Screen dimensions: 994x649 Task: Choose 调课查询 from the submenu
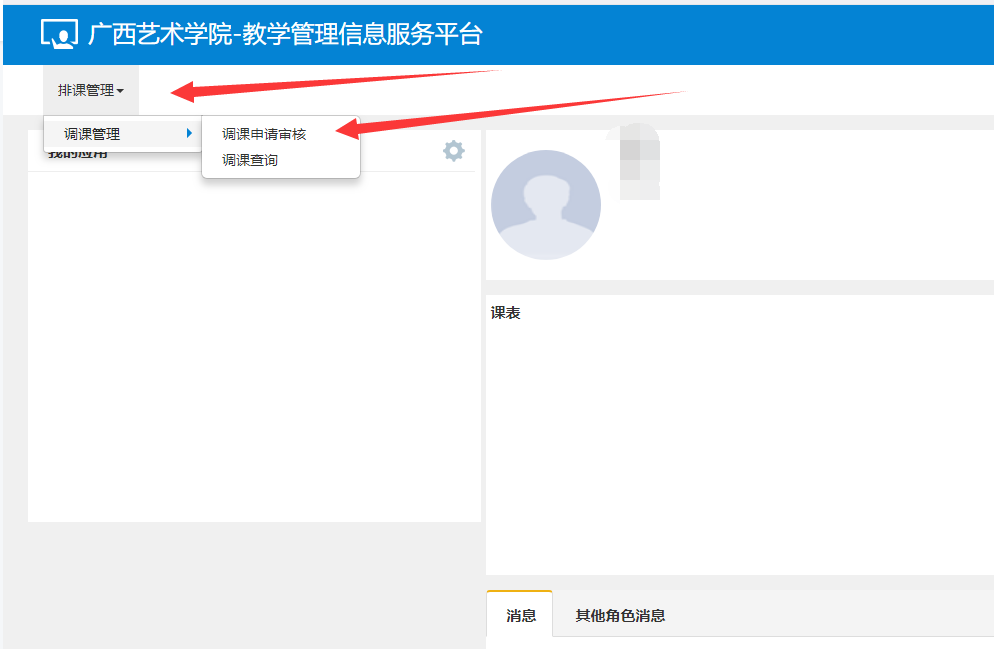[x=250, y=160]
